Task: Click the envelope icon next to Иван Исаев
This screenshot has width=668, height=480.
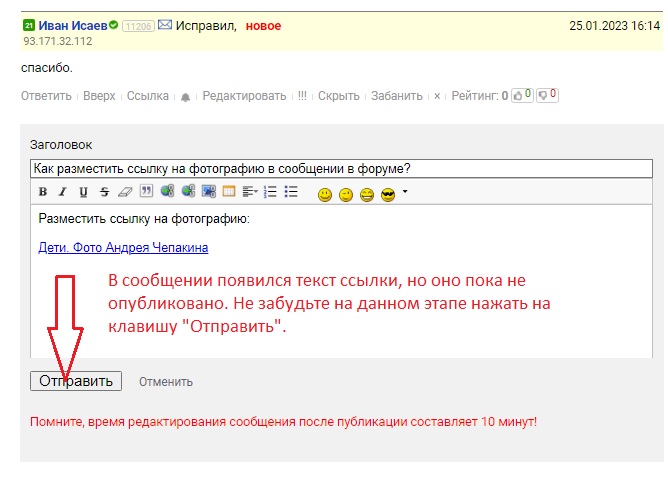Action: coord(165,25)
